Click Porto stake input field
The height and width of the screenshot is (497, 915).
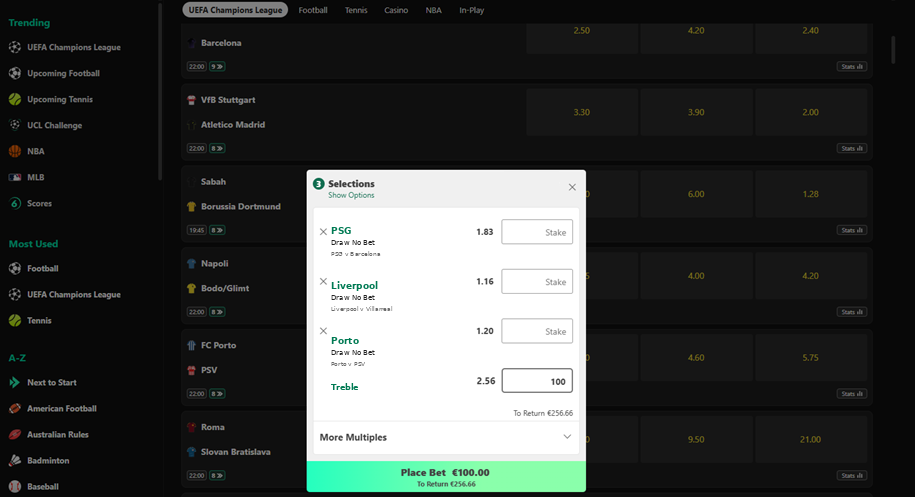(x=537, y=331)
